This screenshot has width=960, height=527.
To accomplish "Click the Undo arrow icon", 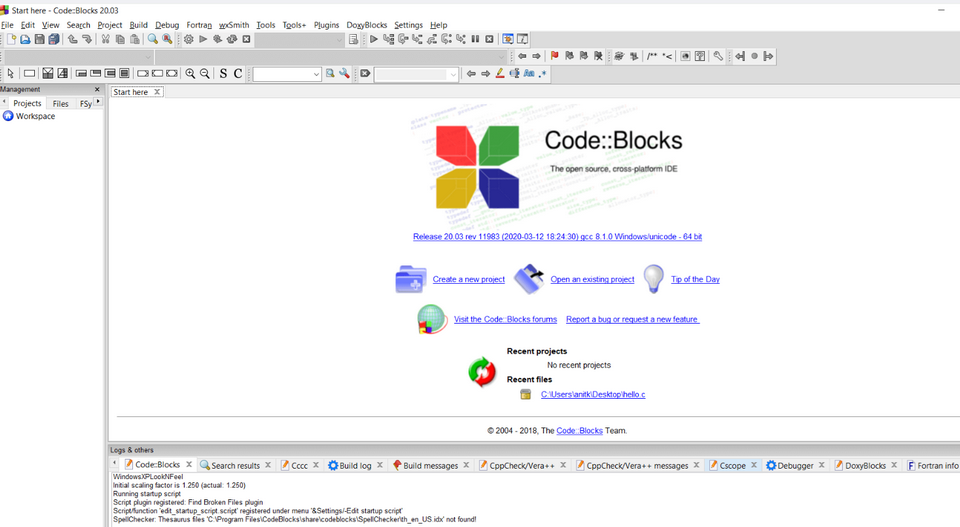I will coord(72,39).
